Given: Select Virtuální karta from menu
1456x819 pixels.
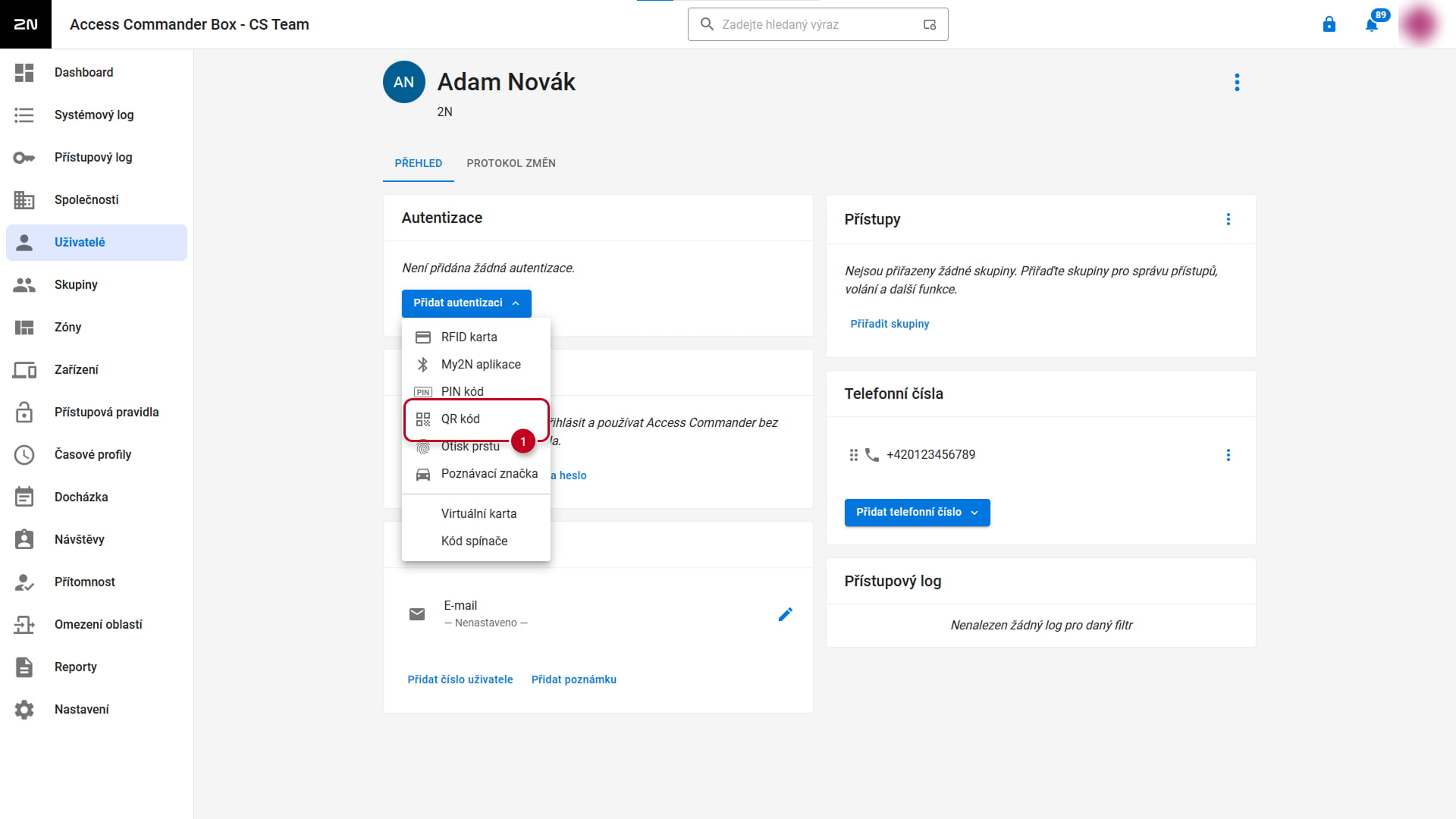Looking at the screenshot, I should (x=476, y=514).
